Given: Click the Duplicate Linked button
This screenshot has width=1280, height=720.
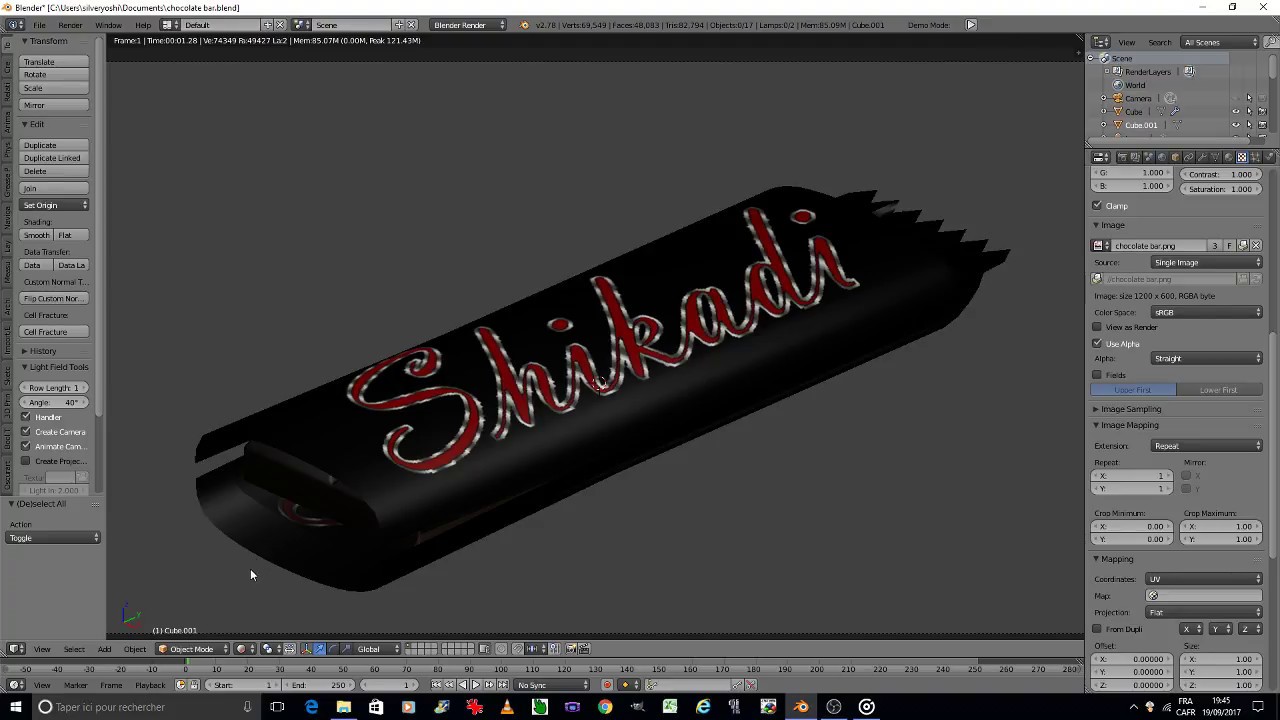Looking at the screenshot, I should click(x=55, y=158).
